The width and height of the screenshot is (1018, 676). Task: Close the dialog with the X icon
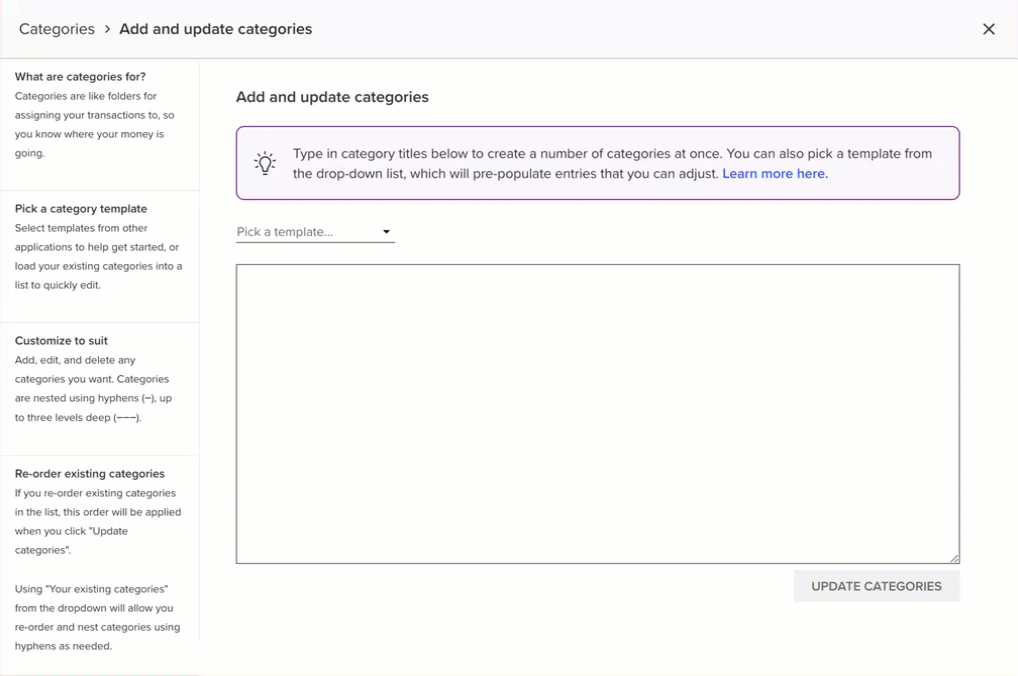(x=988, y=29)
